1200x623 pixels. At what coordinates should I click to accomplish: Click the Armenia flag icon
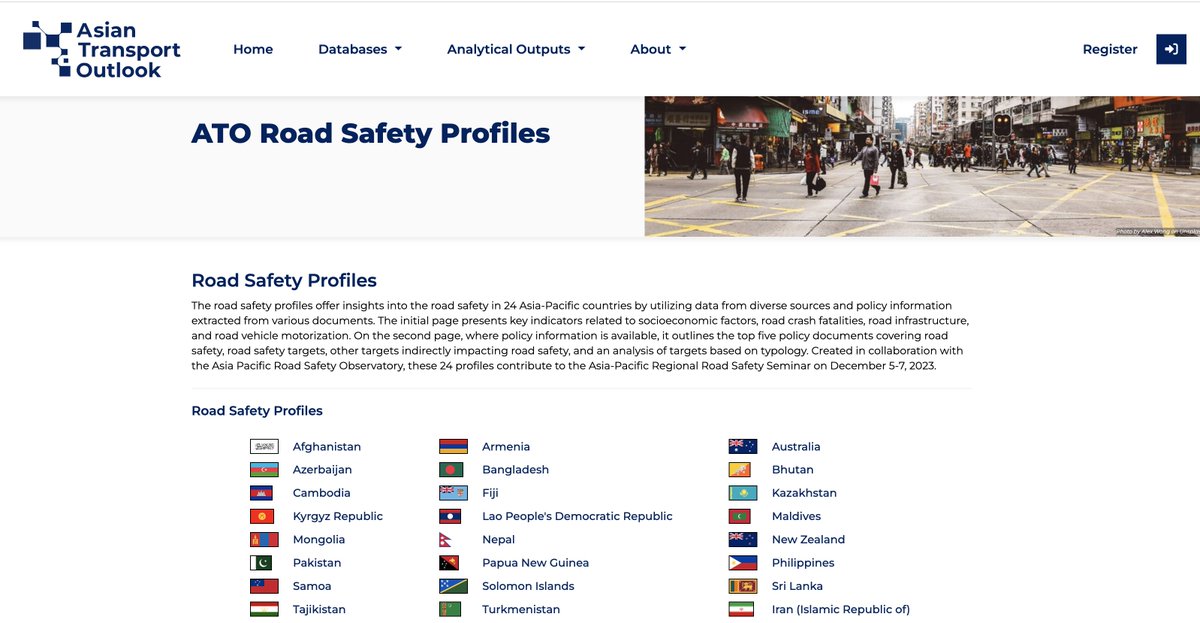point(453,447)
